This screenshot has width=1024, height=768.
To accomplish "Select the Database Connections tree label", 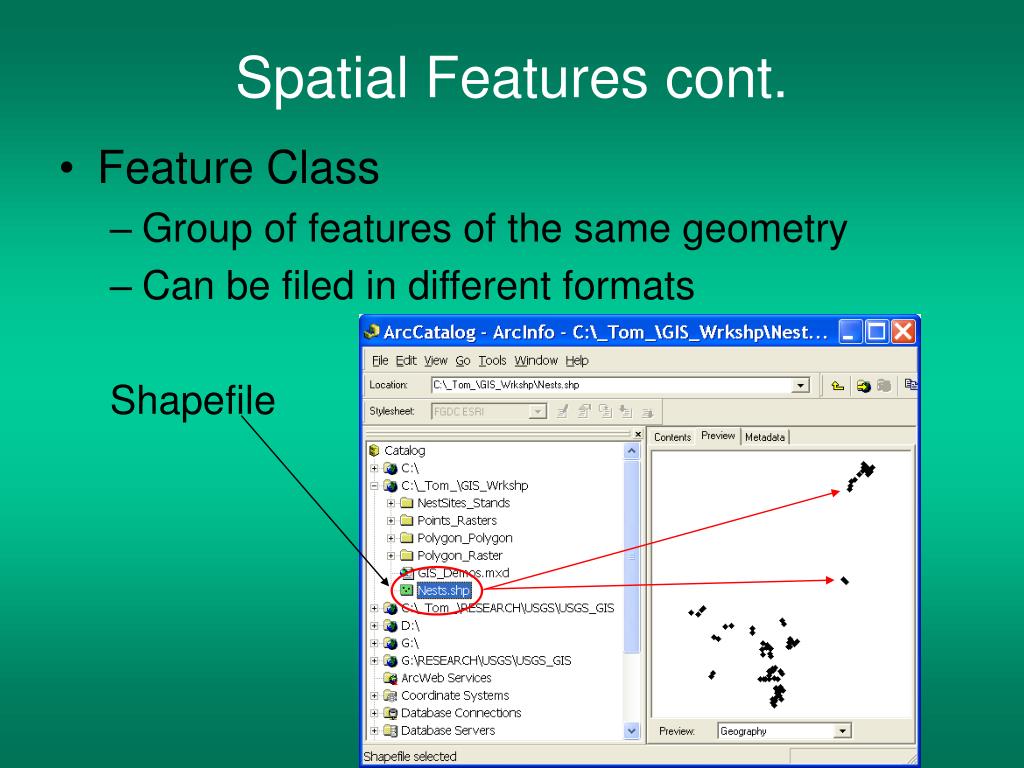I will coord(461,713).
